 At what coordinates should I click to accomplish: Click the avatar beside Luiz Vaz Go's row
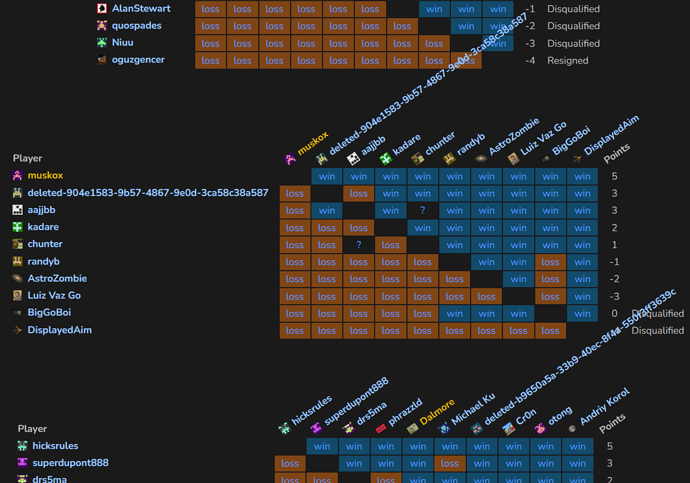pyautogui.click(x=18, y=296)
